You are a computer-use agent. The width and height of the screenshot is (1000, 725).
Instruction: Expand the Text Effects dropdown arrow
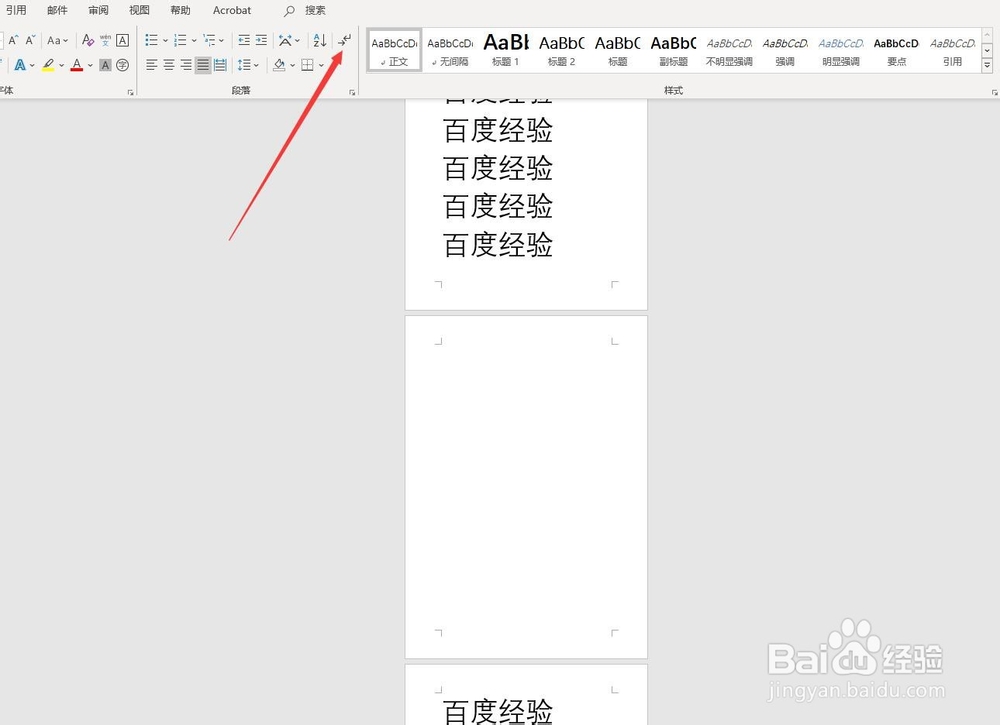tap(33, 65)
